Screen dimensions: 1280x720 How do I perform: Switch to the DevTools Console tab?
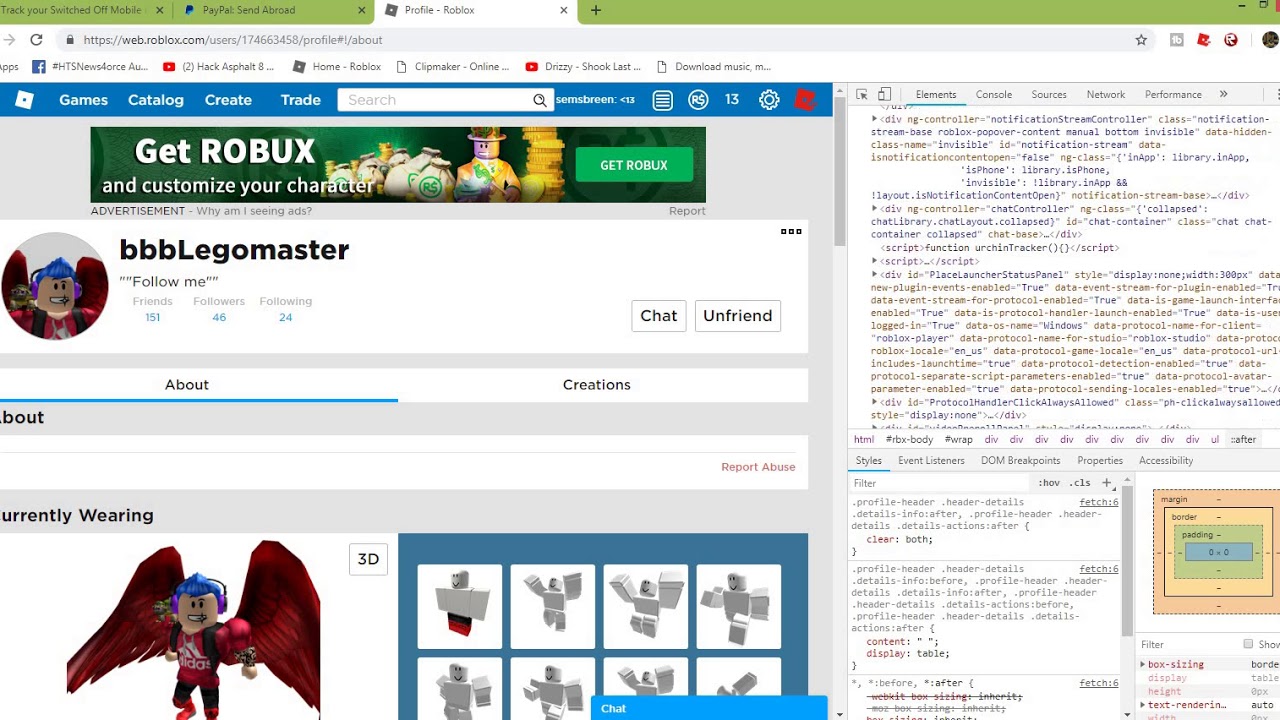(x=994, y=94)
